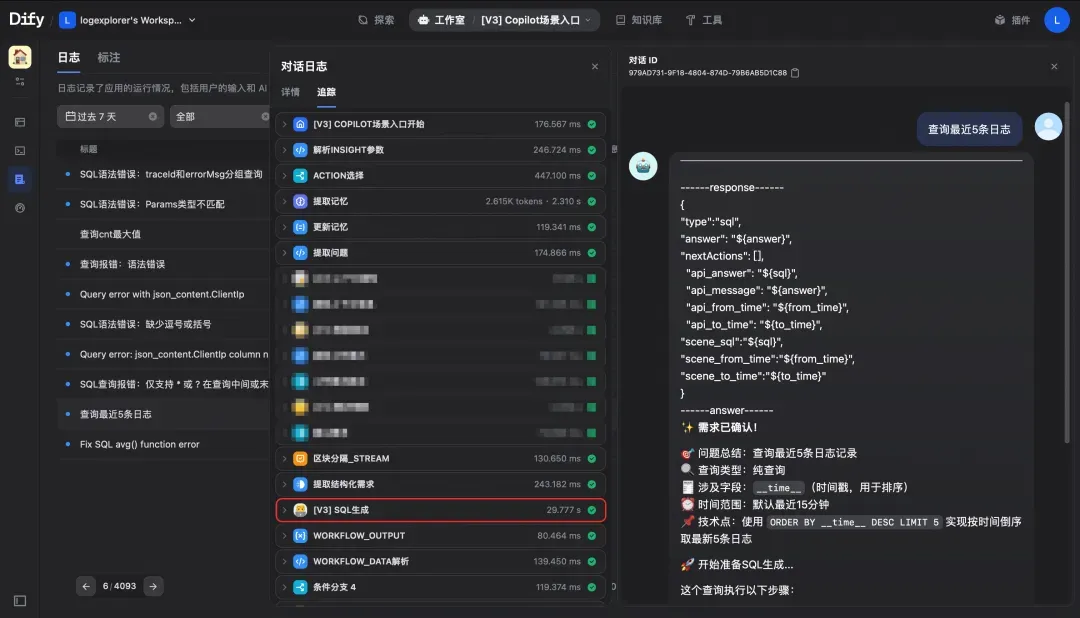
Task: Clear the past 7 days filter
Action: coord(153,116)
